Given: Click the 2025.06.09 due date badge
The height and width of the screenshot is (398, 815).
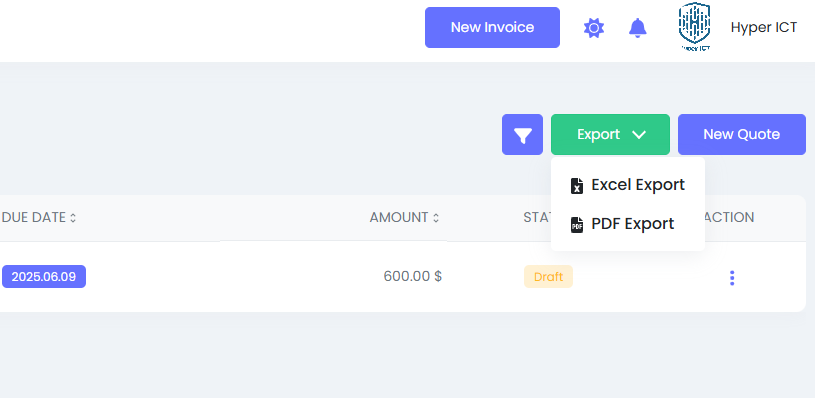Looking at the screenshot, I should pos(44,276).
